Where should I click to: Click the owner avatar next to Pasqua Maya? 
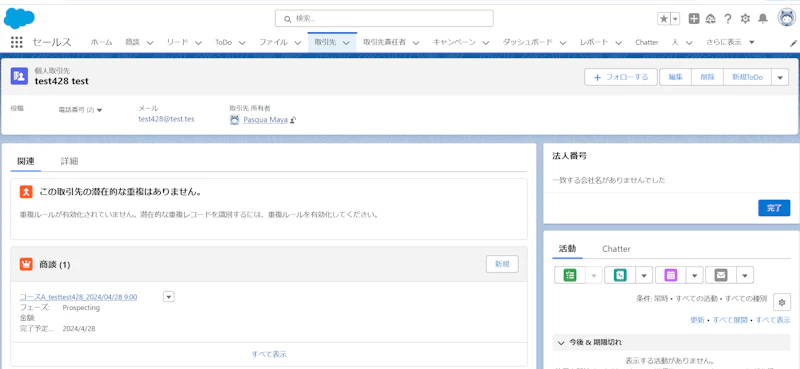[x=234, y=120]
